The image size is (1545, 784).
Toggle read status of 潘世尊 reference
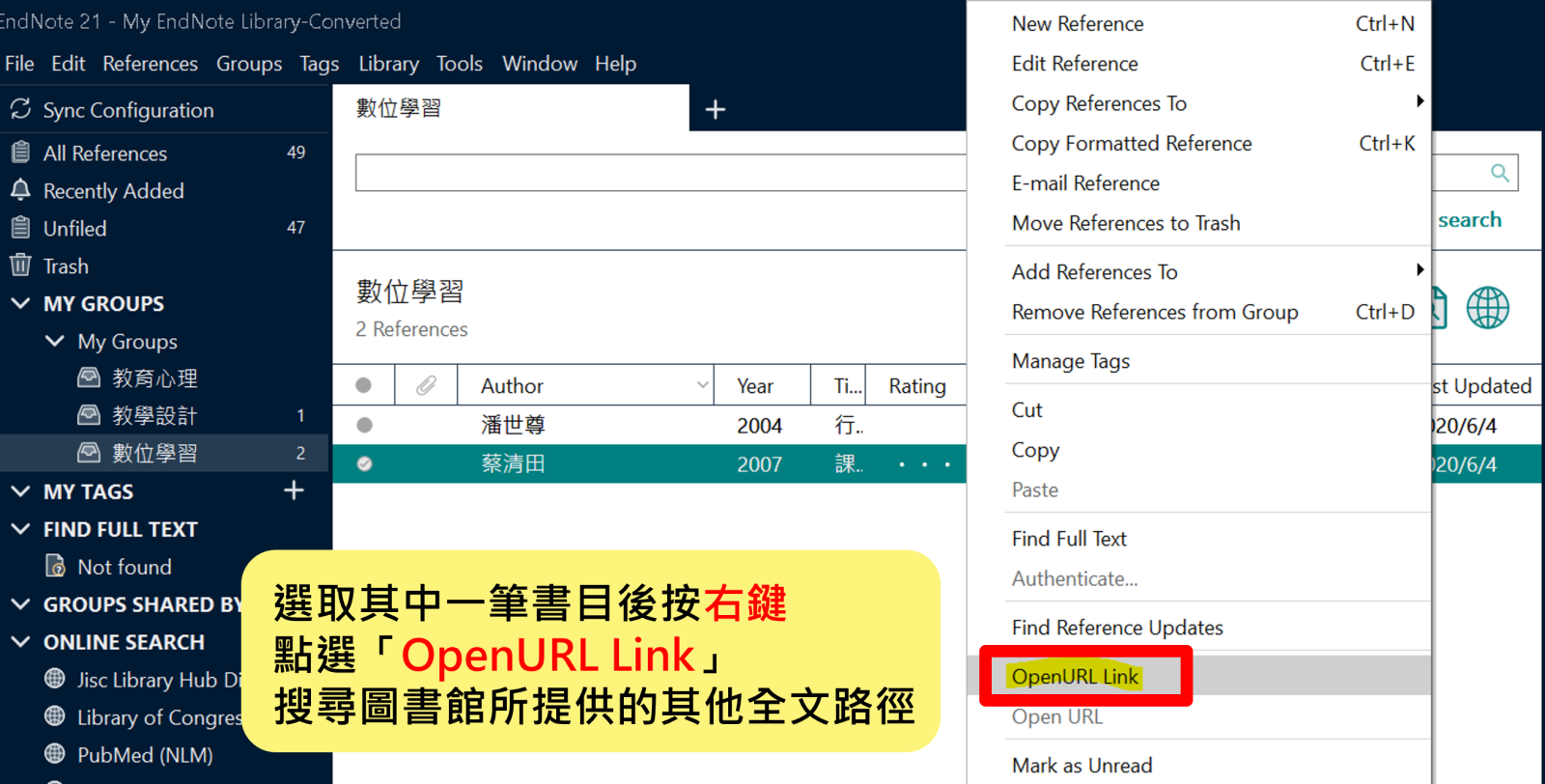[x=364, y=425]
